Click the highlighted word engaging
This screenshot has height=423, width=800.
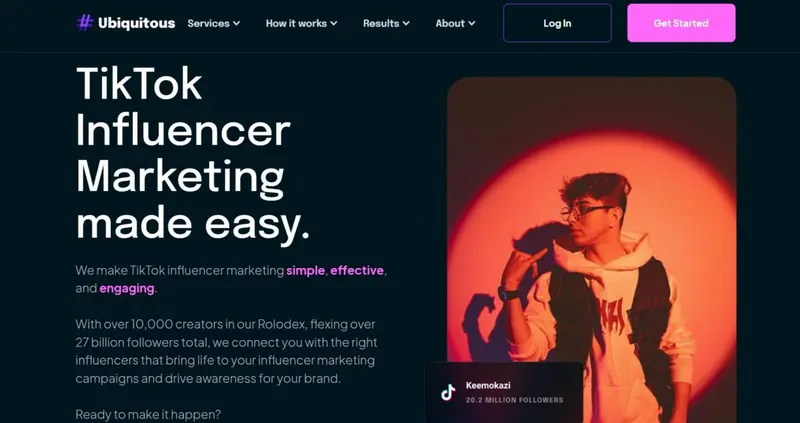pos(127,289)
